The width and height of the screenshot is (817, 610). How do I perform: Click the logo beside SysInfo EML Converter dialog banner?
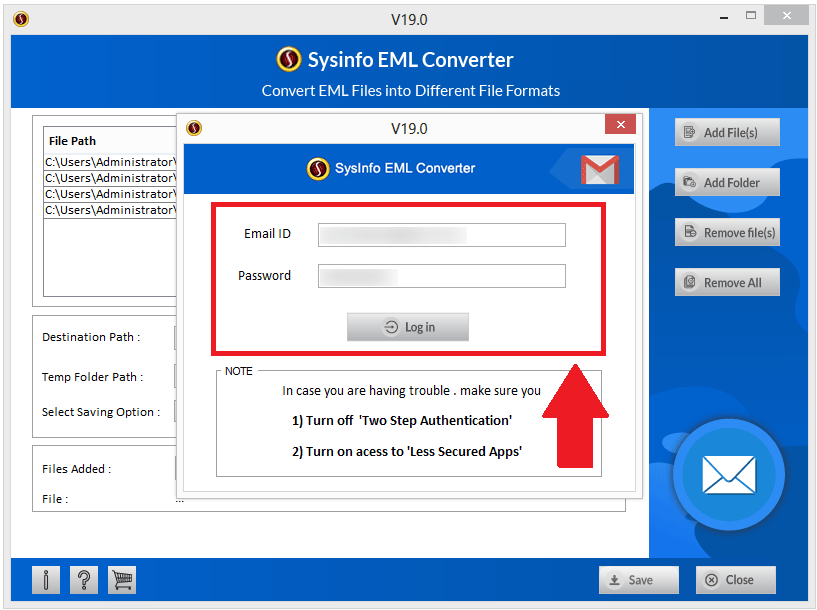[x=318, y=168]
